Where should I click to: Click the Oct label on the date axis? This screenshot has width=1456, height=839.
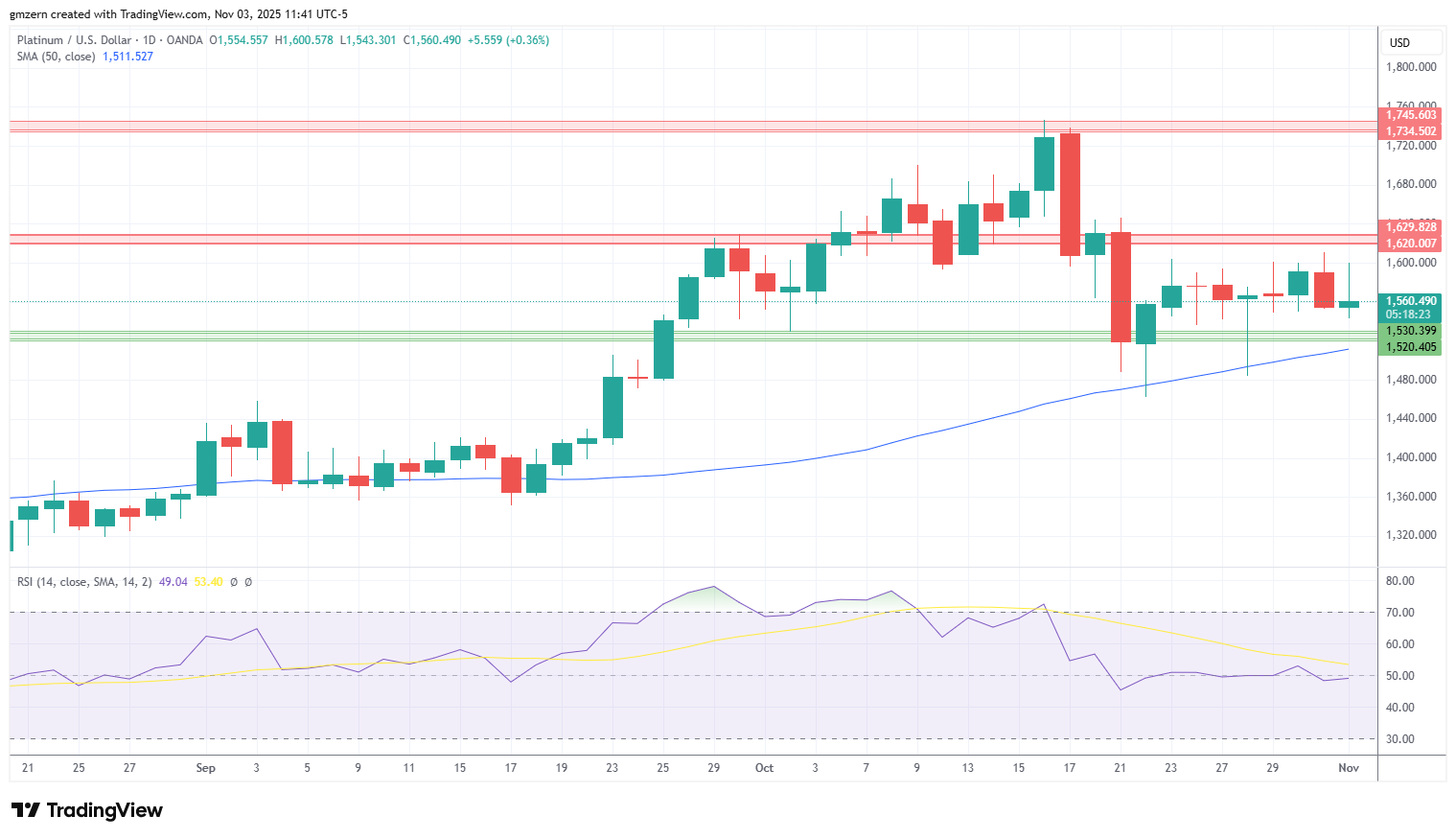764,768
